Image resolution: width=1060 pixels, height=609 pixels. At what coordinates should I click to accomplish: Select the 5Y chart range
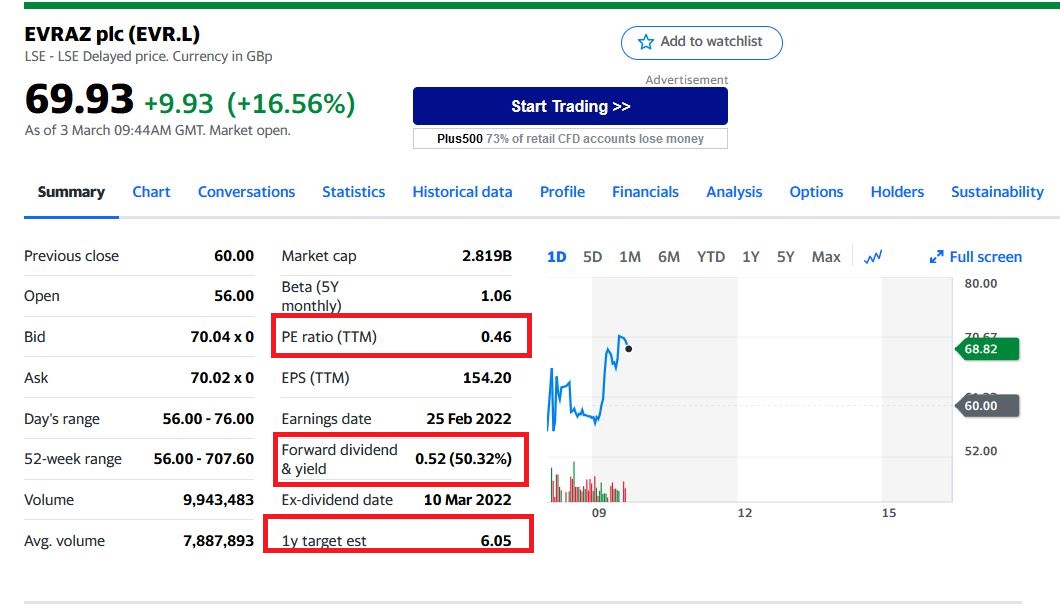point(786,257)
